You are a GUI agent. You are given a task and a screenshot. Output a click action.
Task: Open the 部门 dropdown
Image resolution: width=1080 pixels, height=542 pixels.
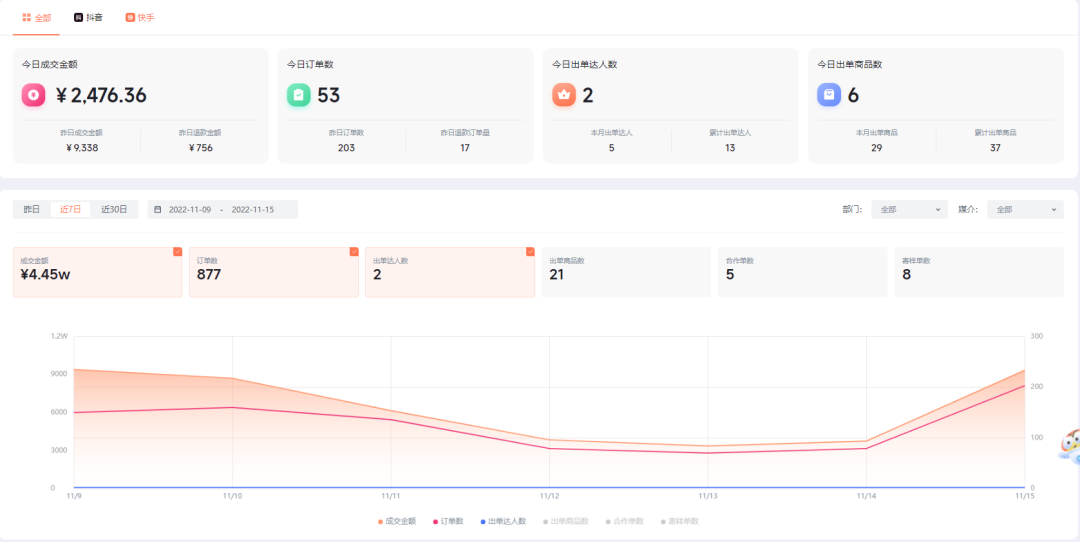908,210
